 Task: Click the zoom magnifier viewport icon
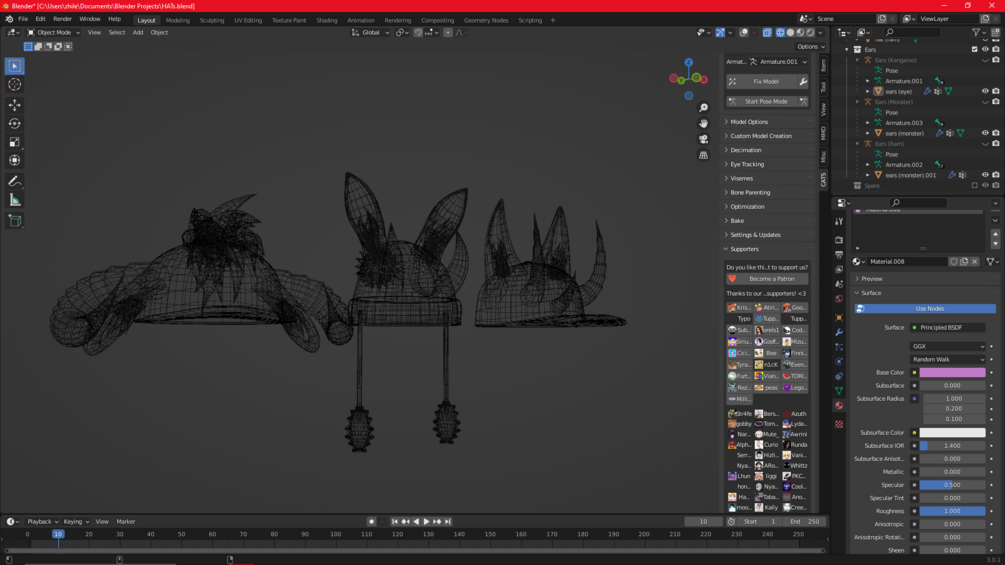[x=704, y=107]
